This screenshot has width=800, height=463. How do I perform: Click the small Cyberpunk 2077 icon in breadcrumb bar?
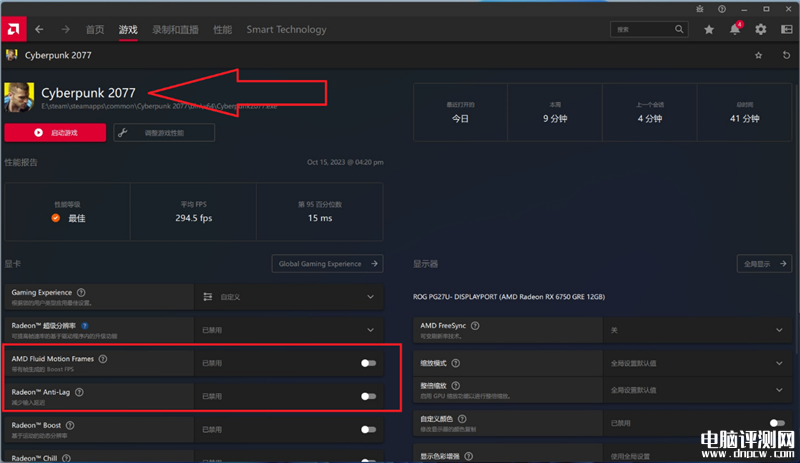[12, 55]
